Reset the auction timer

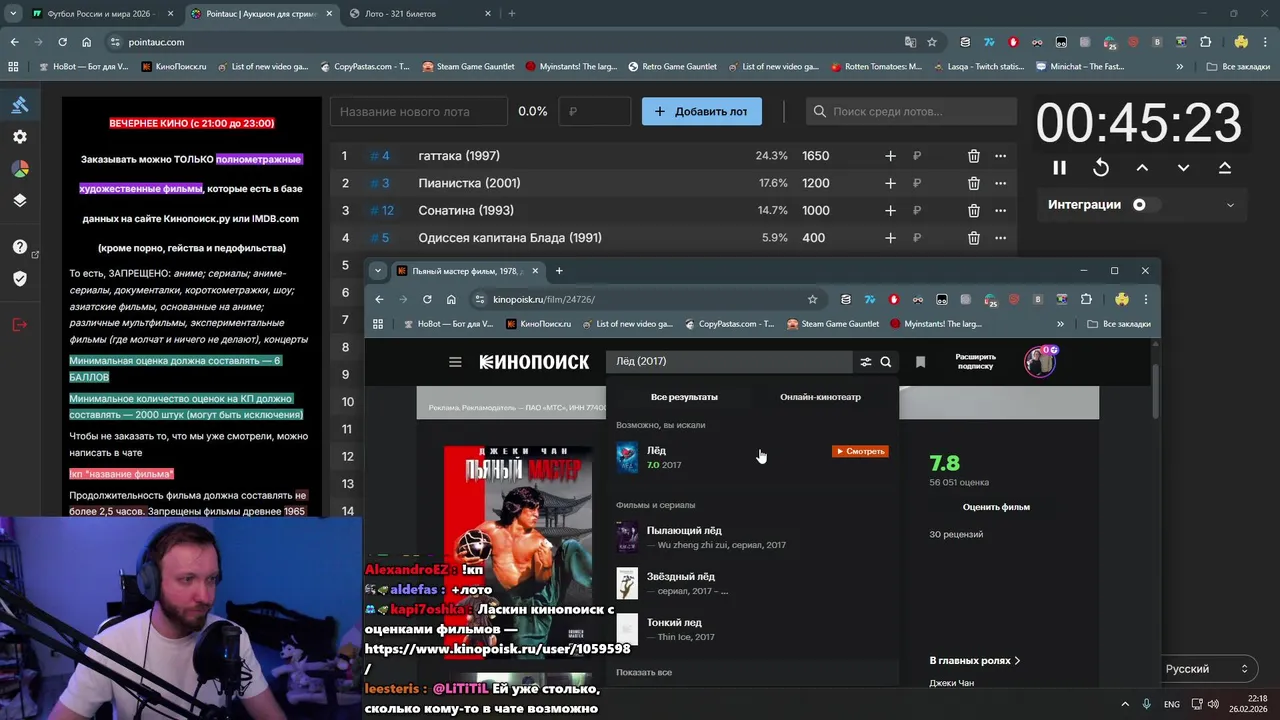coord(1101,168)
